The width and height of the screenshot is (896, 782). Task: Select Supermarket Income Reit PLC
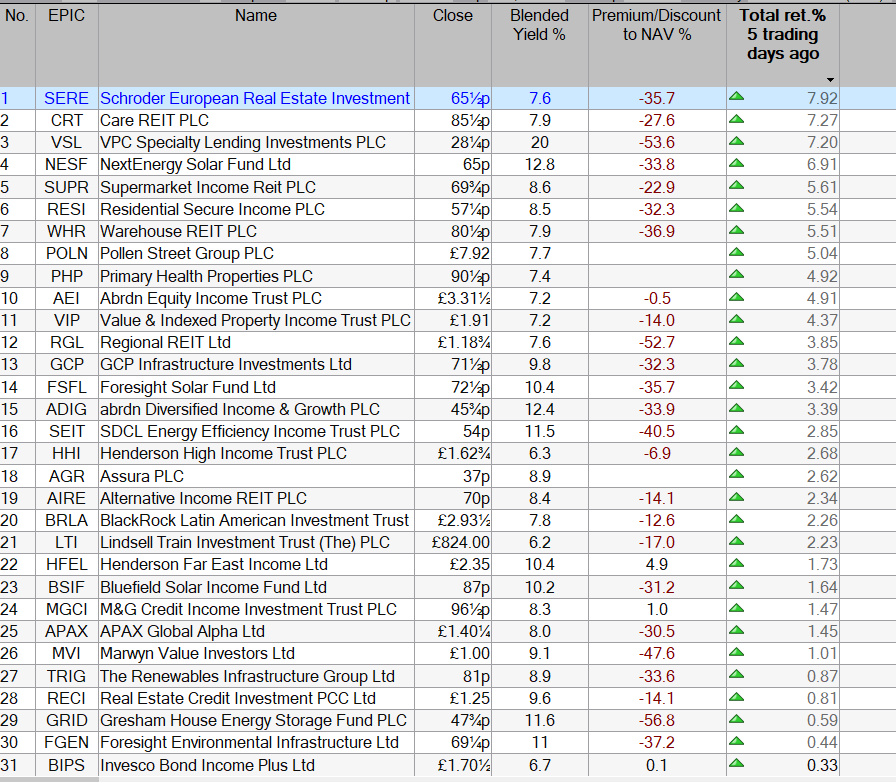pyautogui.click(x=208, y=187)
